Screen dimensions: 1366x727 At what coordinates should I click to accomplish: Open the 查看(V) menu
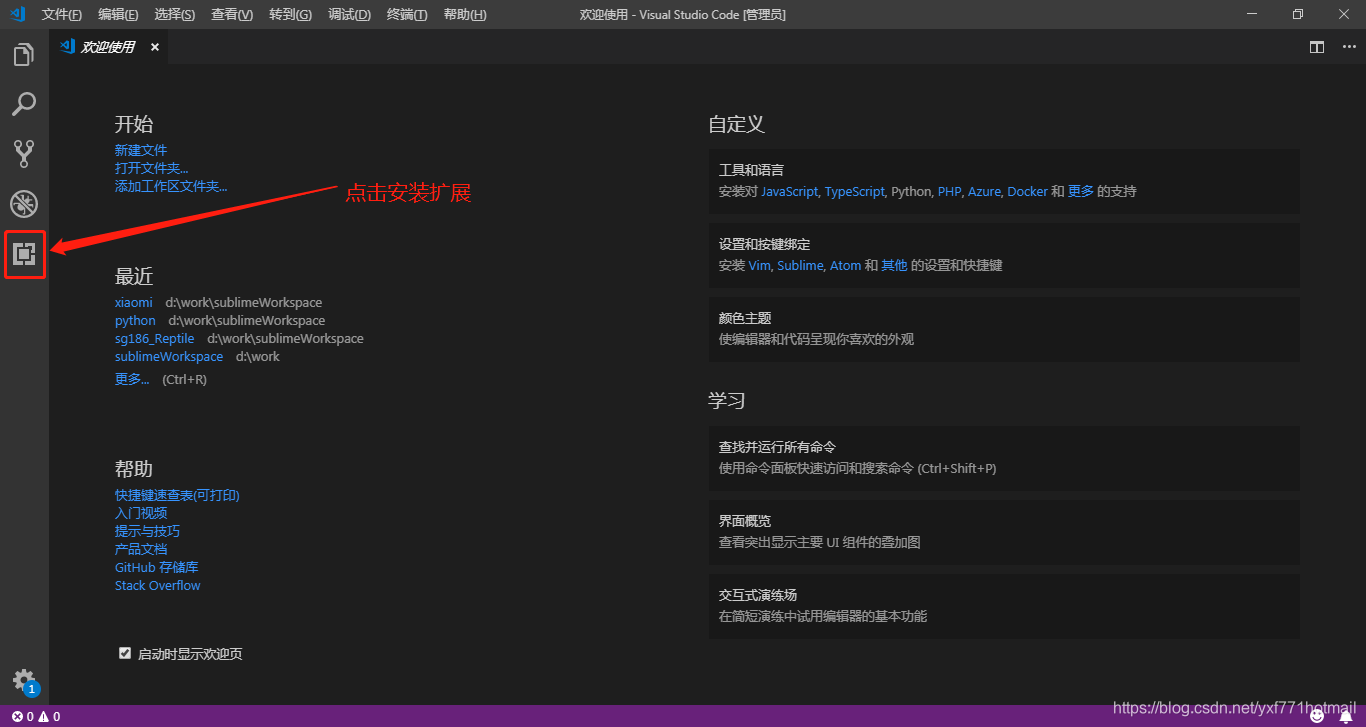click(x=232, y=14)
